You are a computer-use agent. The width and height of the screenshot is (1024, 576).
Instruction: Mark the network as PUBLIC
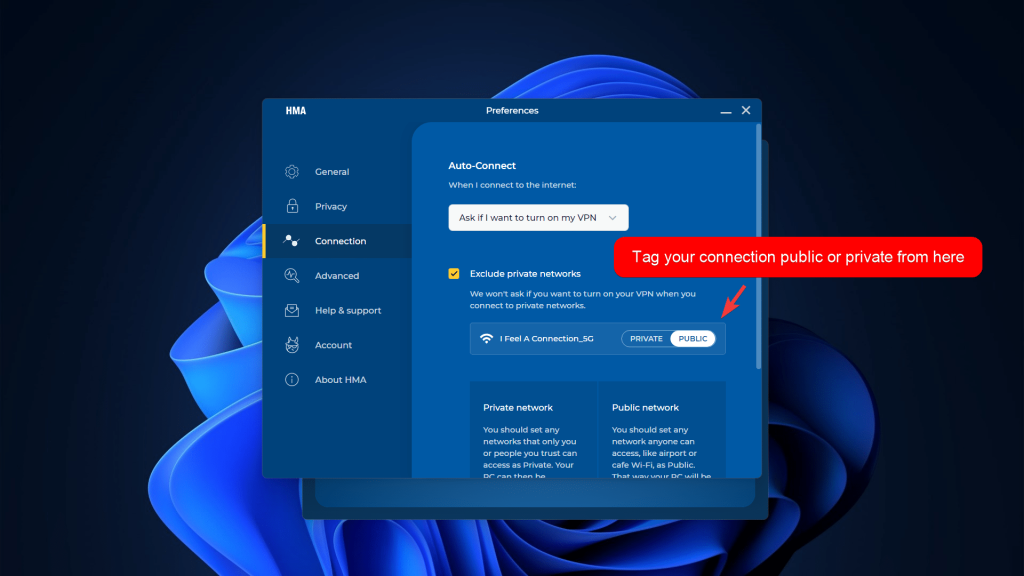click(x=692, y=339)
